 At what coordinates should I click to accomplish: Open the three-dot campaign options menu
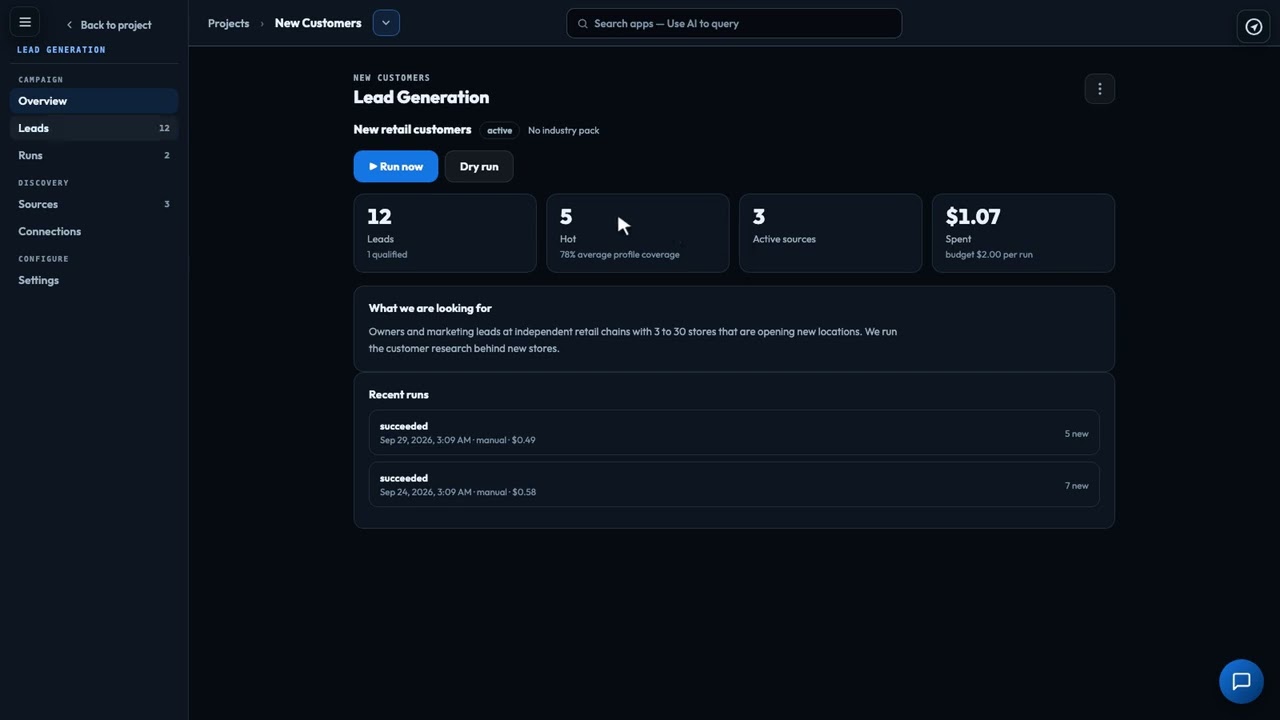pyautogui.click(x=1099, y=89)
